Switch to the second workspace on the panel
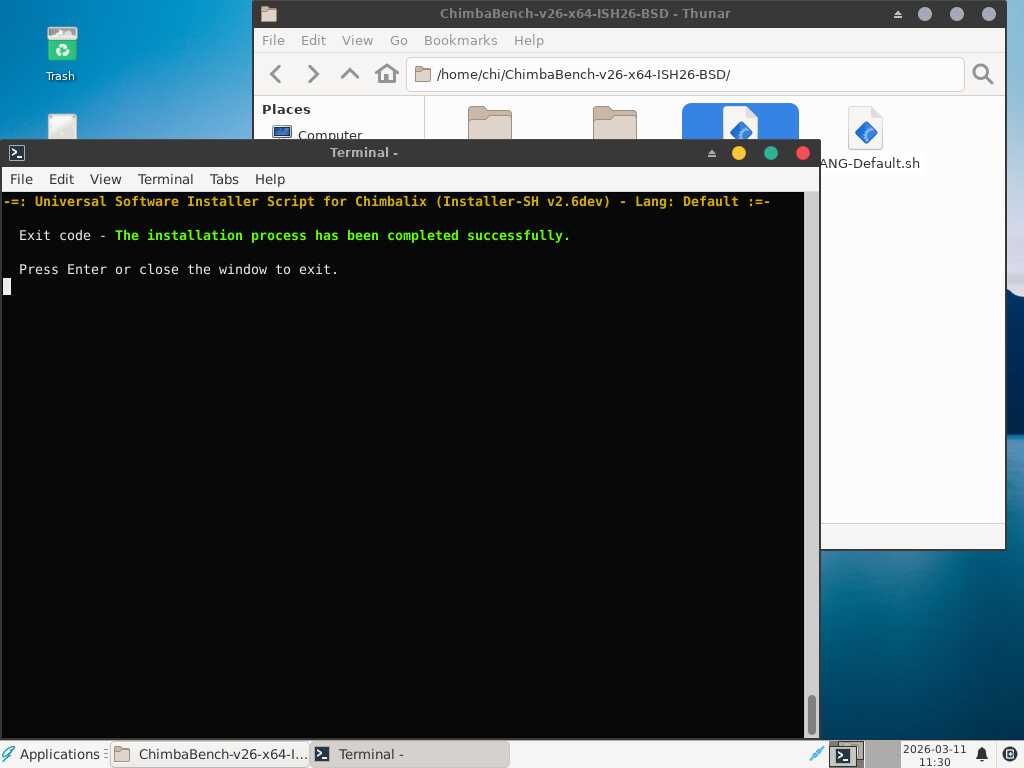The height and width of the screenshot is (768, 1024). [x=882, y=755]
